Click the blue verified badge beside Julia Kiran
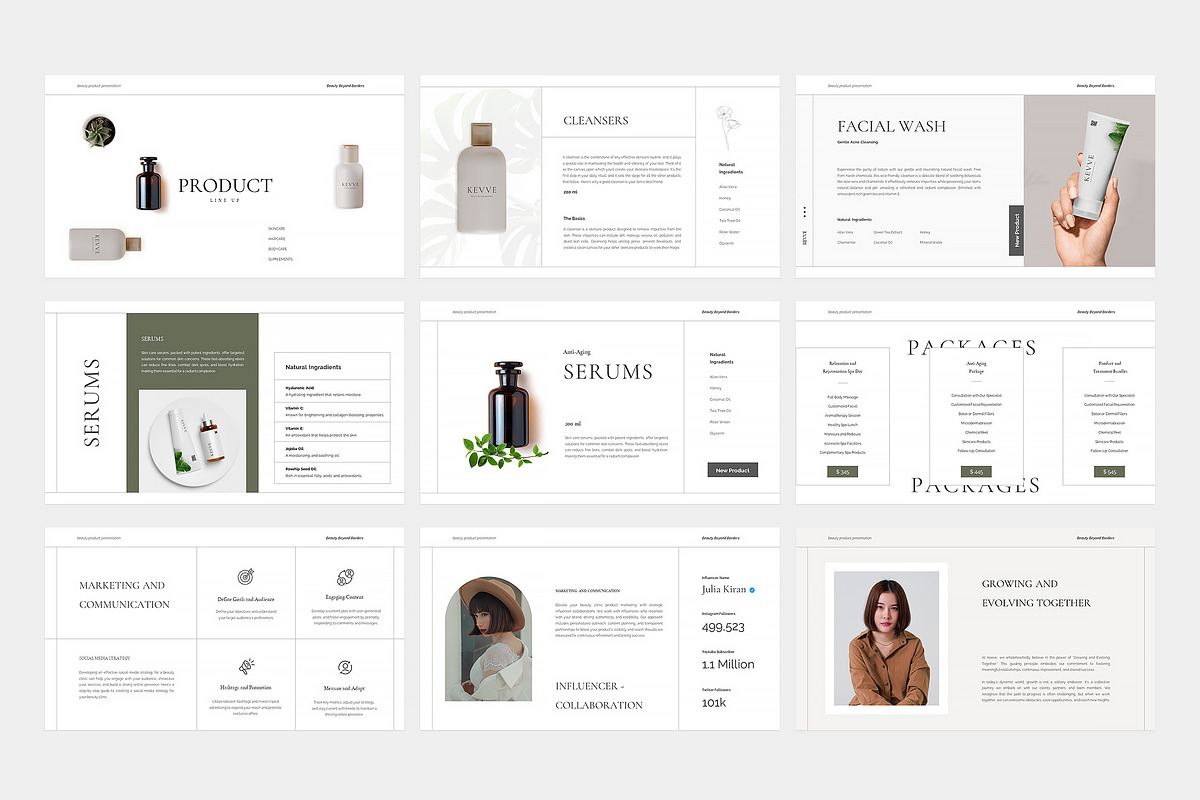The image size is (1200, 800). tap(752, 590)
